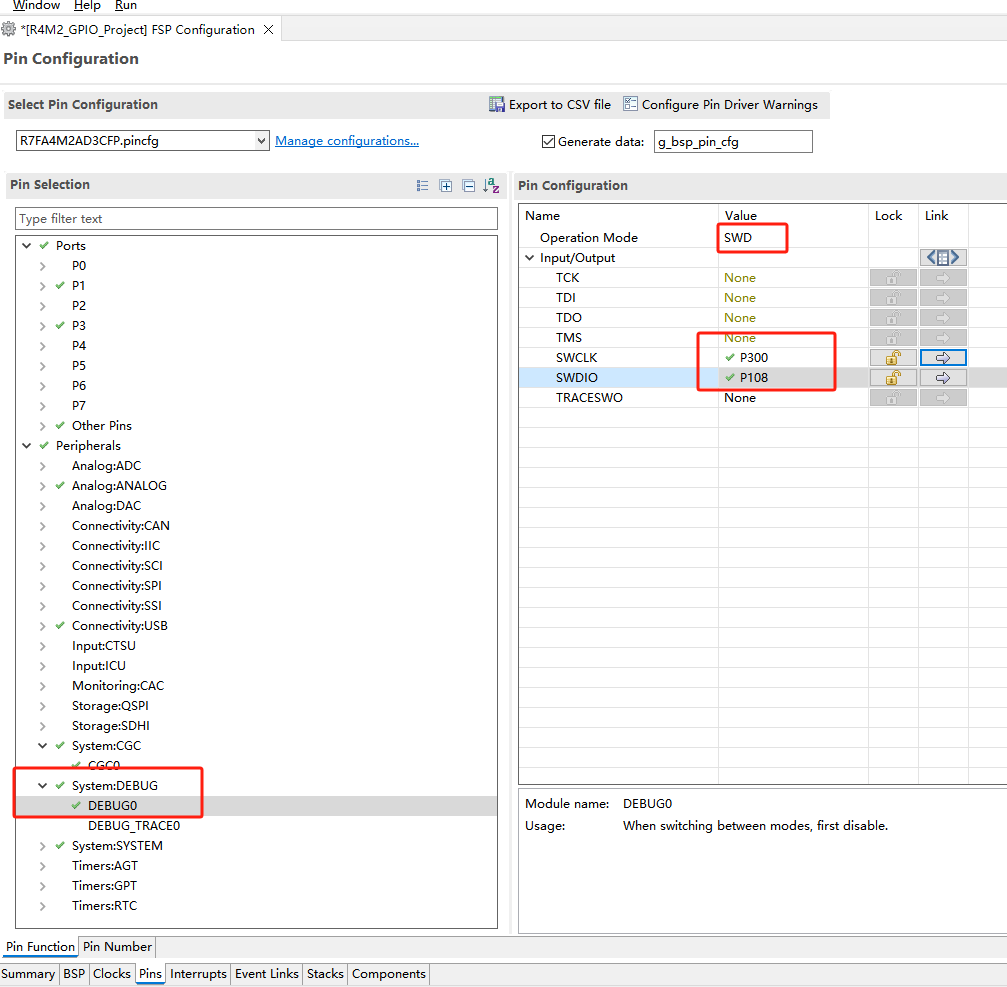Image resolution: width=1007 pixels, height=987 pixels.
Task: Switch to the Summary tab
Action: pos(28,974)
